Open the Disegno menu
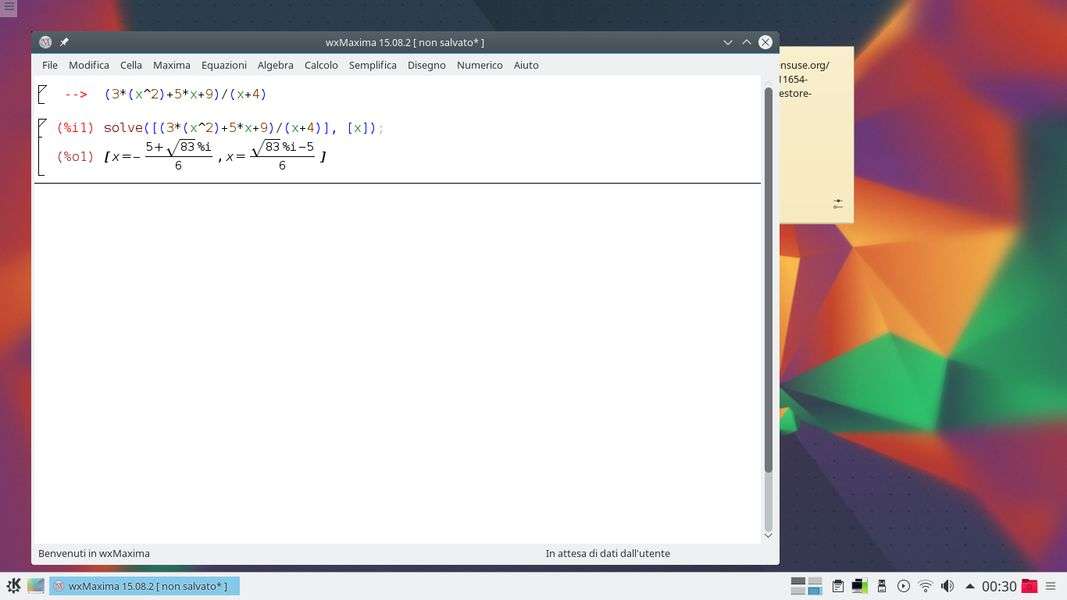The image size is (1067, 600). 427,65
